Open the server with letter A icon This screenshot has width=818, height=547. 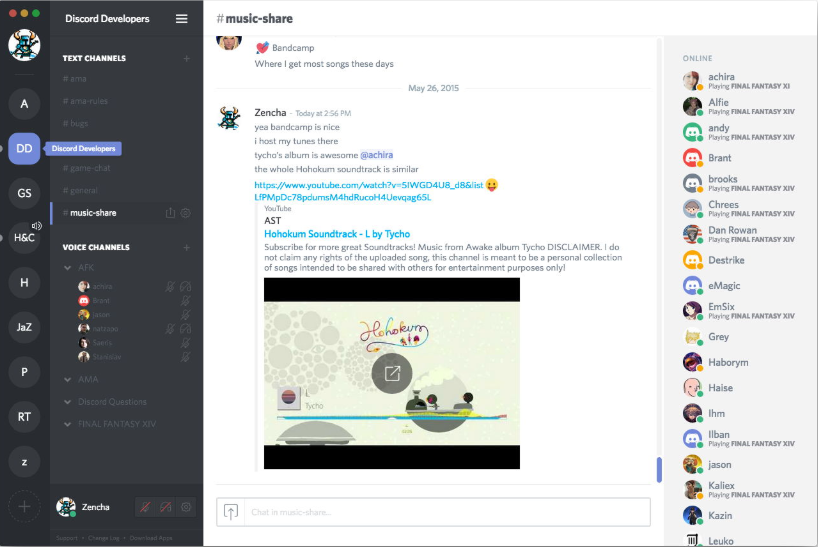[x=24, y=104]
